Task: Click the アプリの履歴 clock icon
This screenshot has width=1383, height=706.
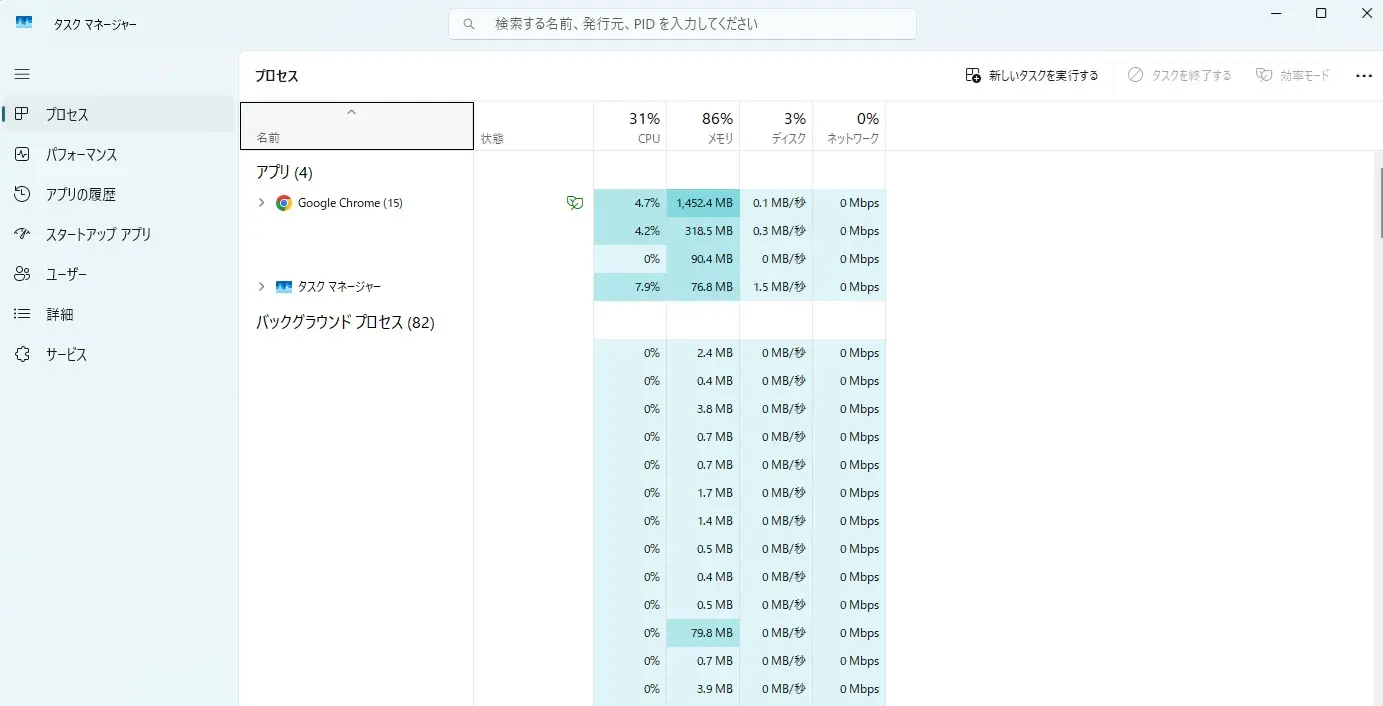Action: 22,194
